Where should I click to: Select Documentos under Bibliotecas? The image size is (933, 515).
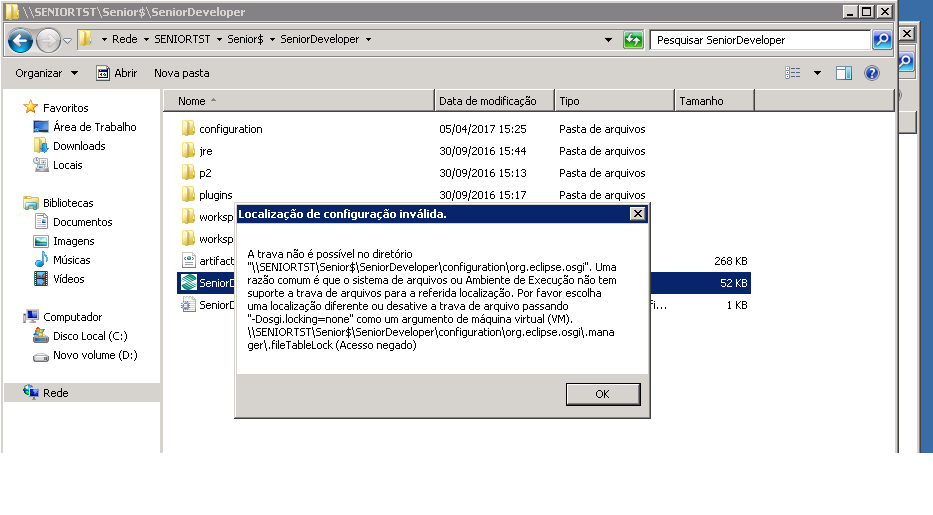click(82, 222)
